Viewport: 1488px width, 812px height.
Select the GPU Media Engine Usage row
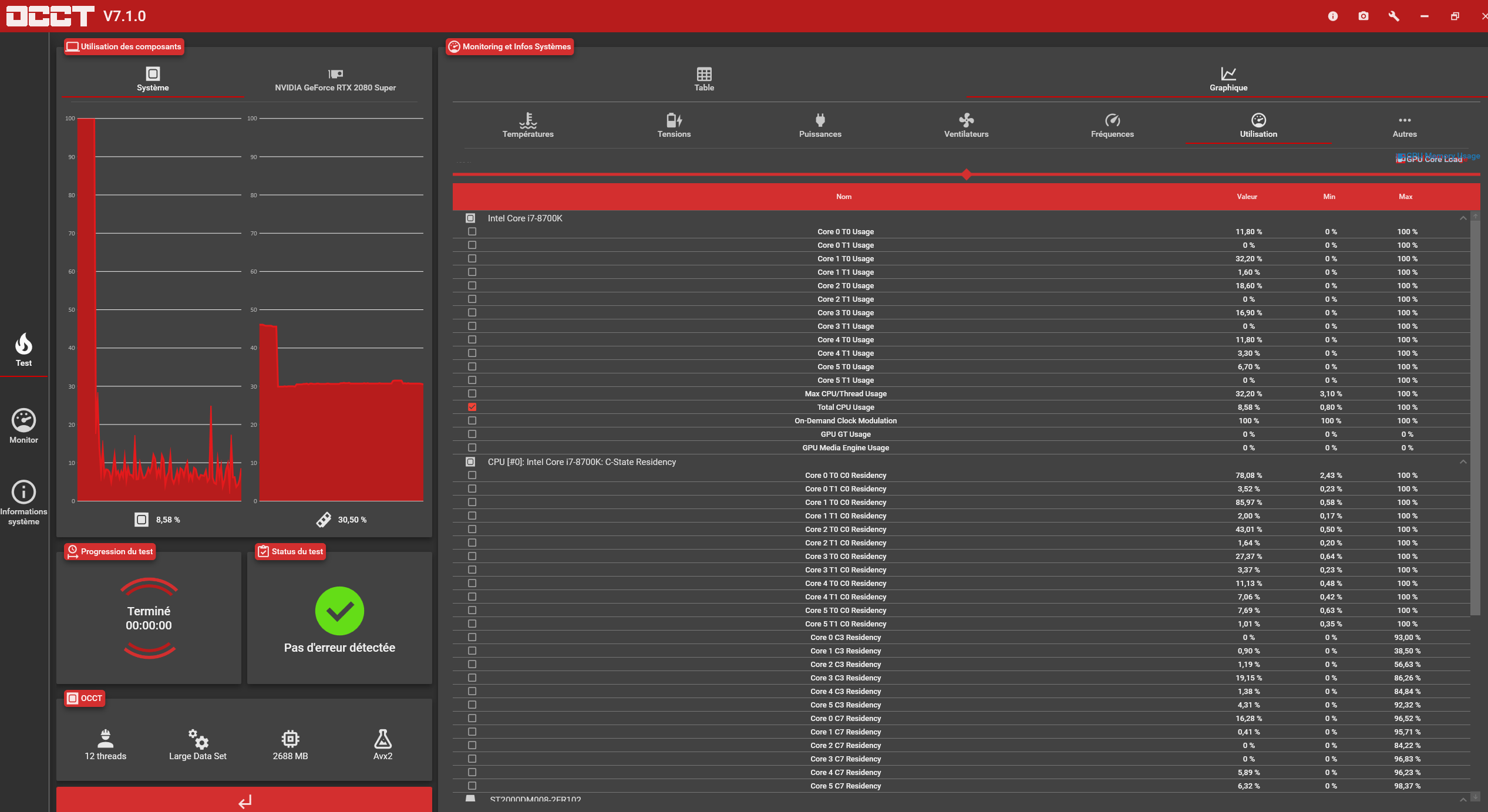[962, 447]
